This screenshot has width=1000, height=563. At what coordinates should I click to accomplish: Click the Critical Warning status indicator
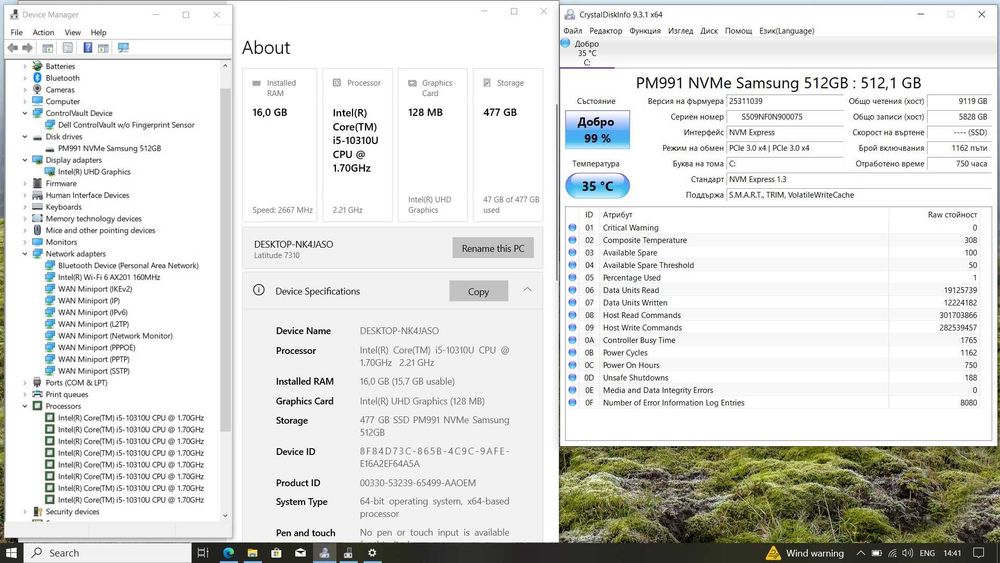[x=572, y=228]
